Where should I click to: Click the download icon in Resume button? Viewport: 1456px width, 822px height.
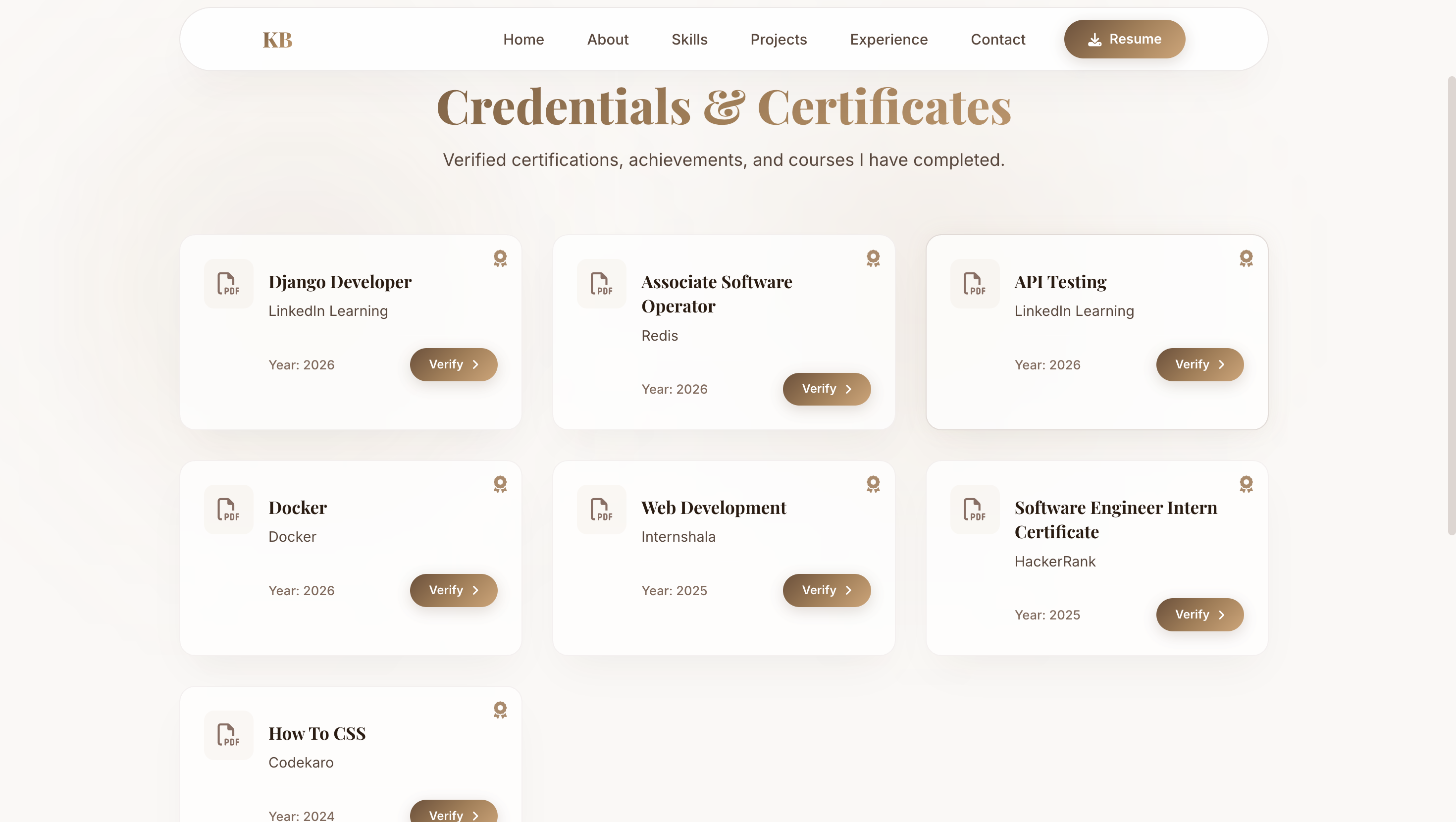[x=1094, y=40]
